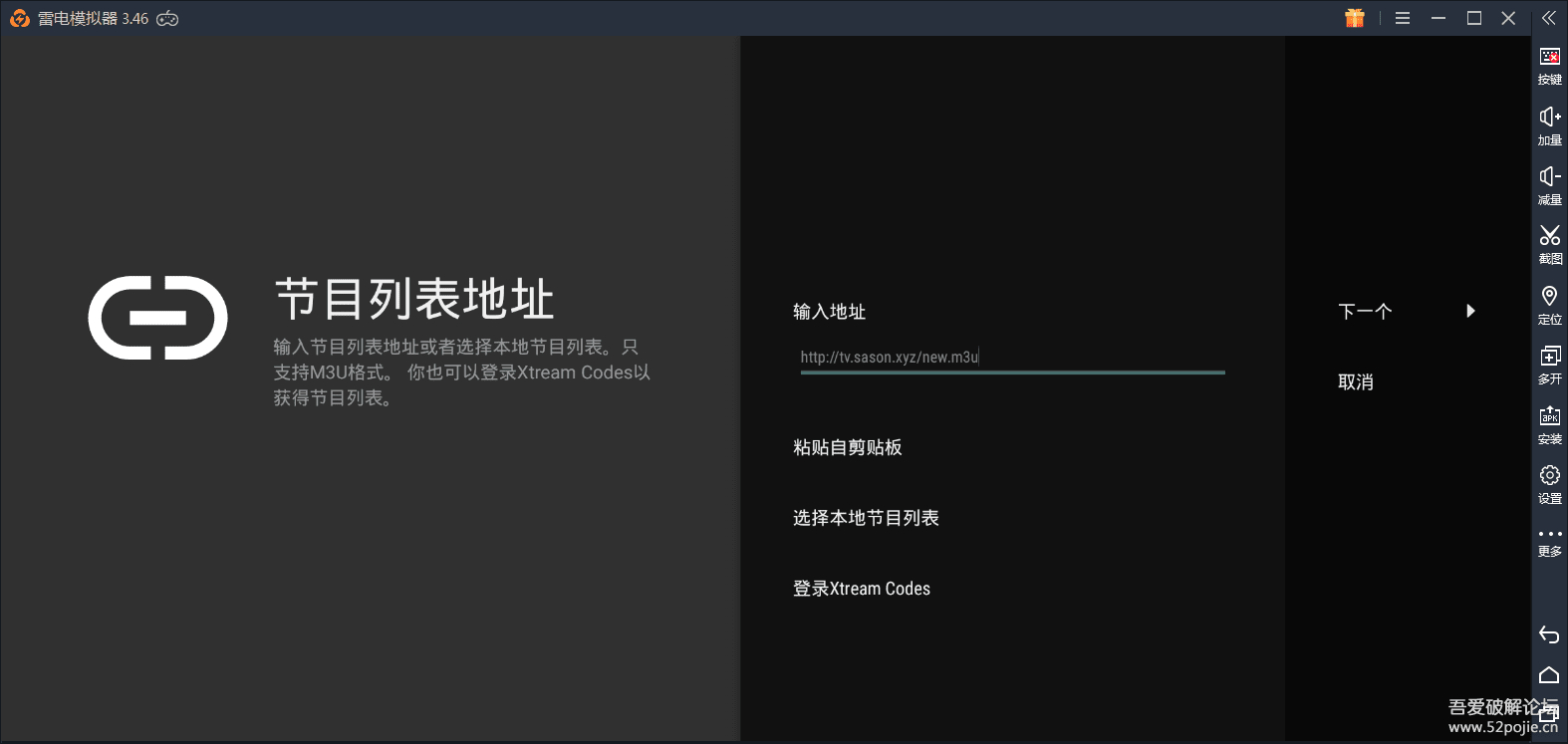Image resolution: width=1568 pixels, height=744 pixels.
Task: Close the emulator window
Action: pos(1509,18)
